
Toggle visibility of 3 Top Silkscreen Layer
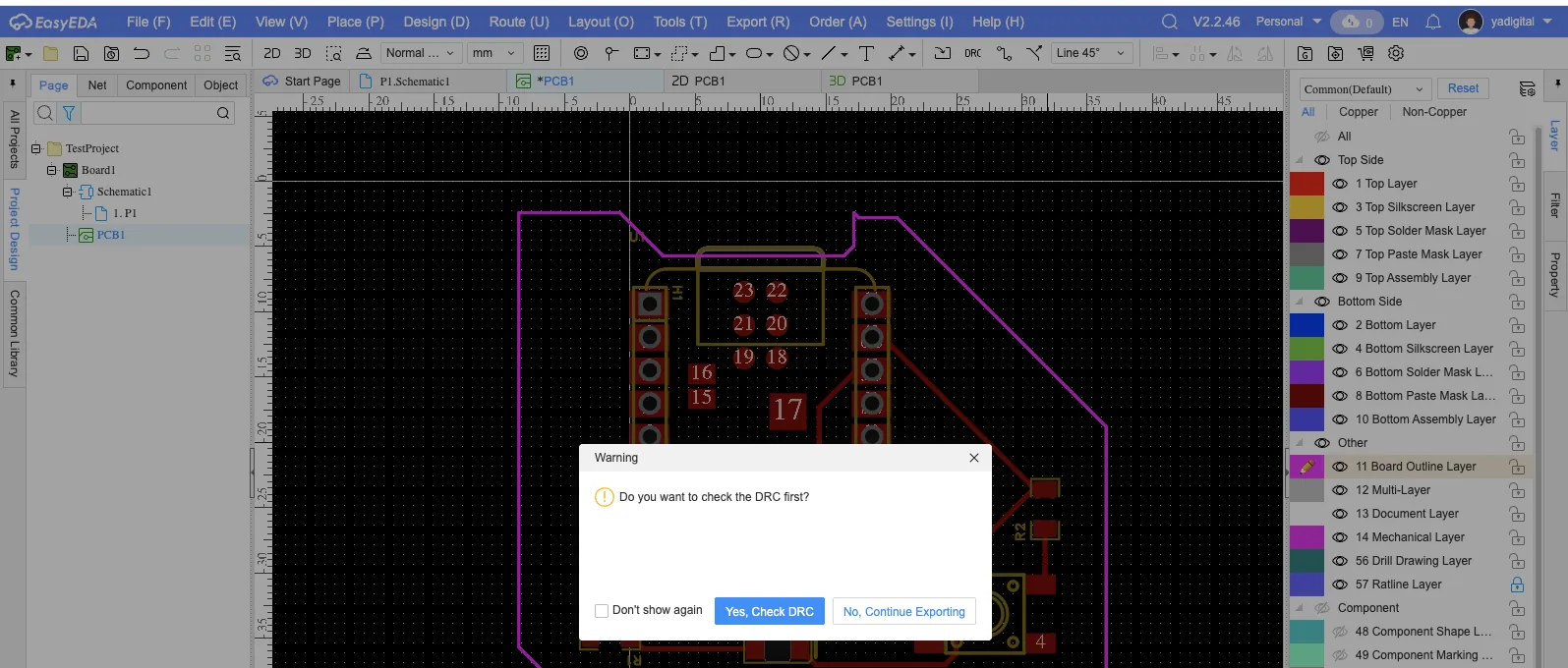[1340, 207]
